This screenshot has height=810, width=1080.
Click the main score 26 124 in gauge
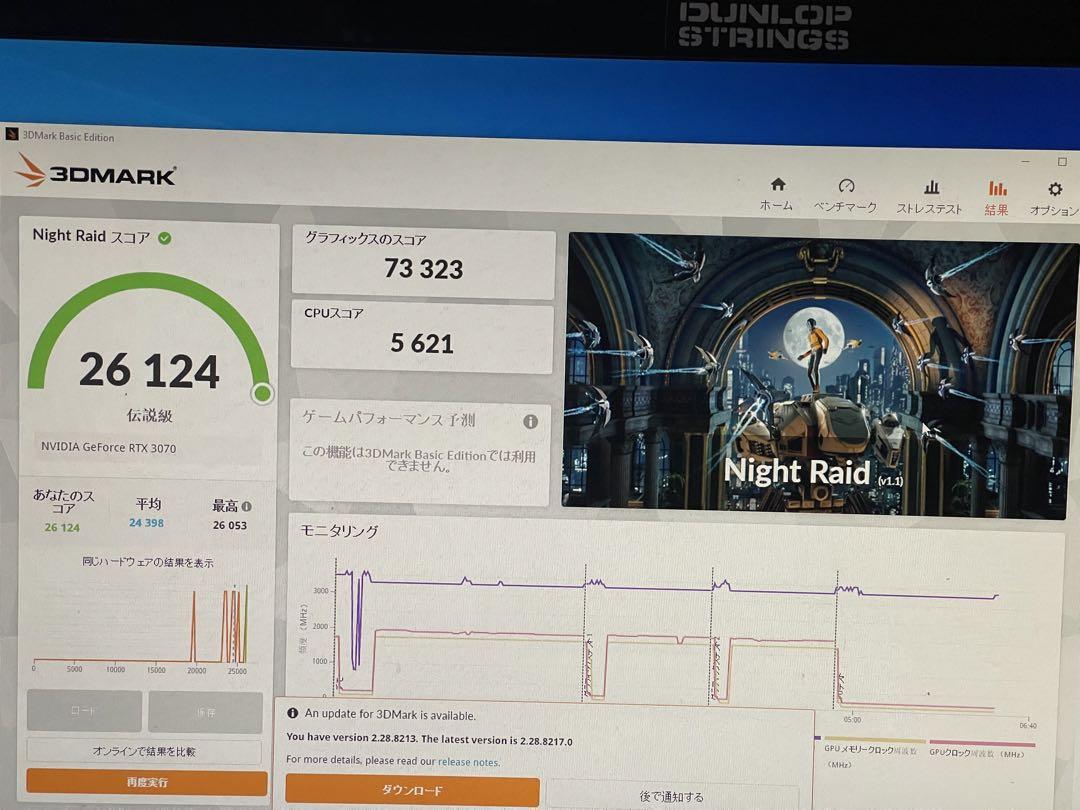click(149, 371)
